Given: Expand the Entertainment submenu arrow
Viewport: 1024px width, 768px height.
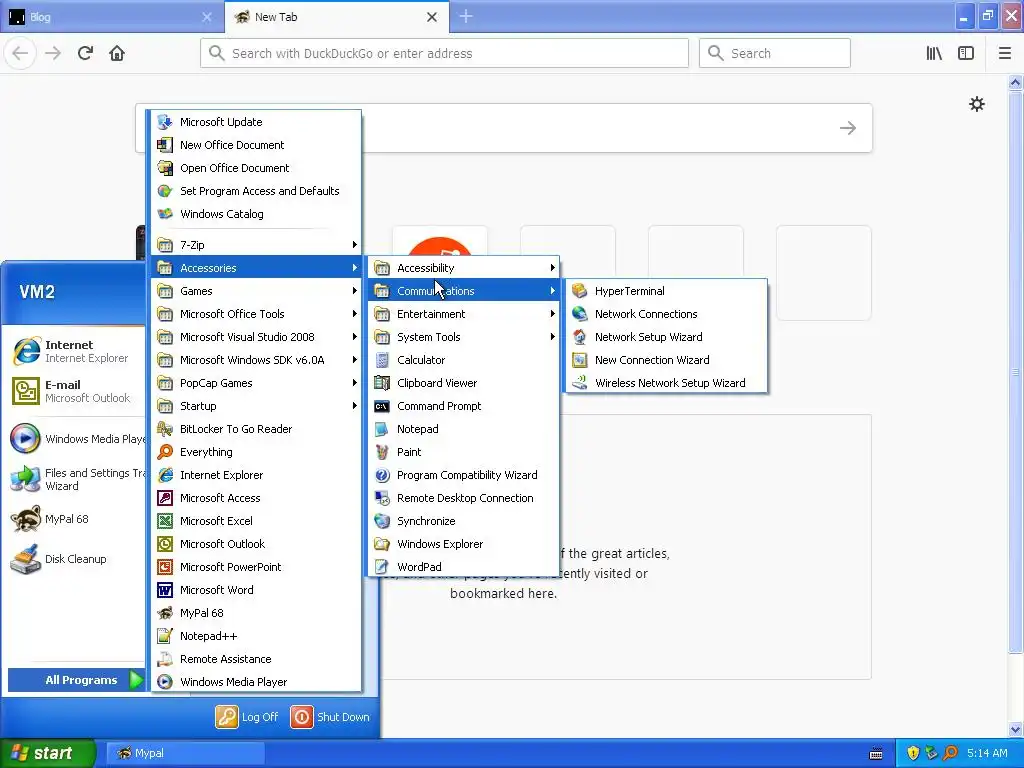Looking at the screenshot, I should coord(552,314).
